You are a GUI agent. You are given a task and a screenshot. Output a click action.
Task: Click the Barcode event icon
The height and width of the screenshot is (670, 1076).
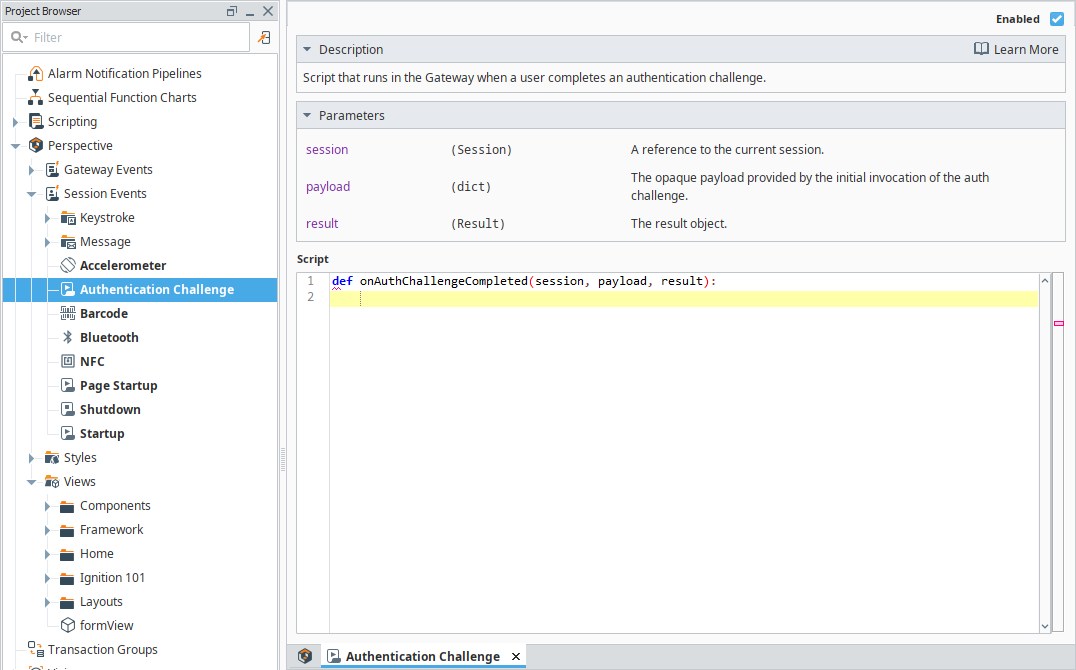[68, 313]
